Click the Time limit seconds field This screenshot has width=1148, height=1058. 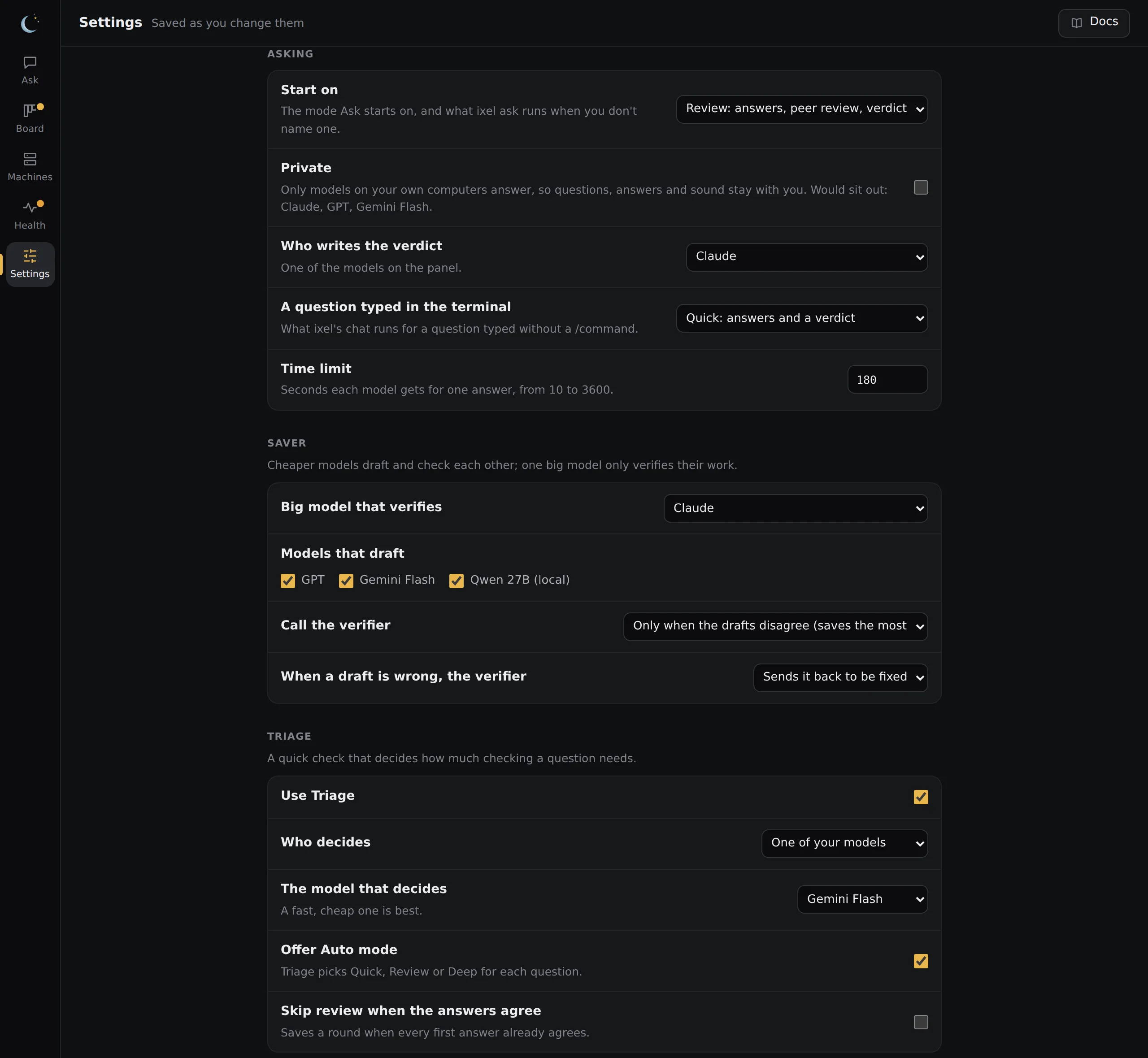point(887,380)
